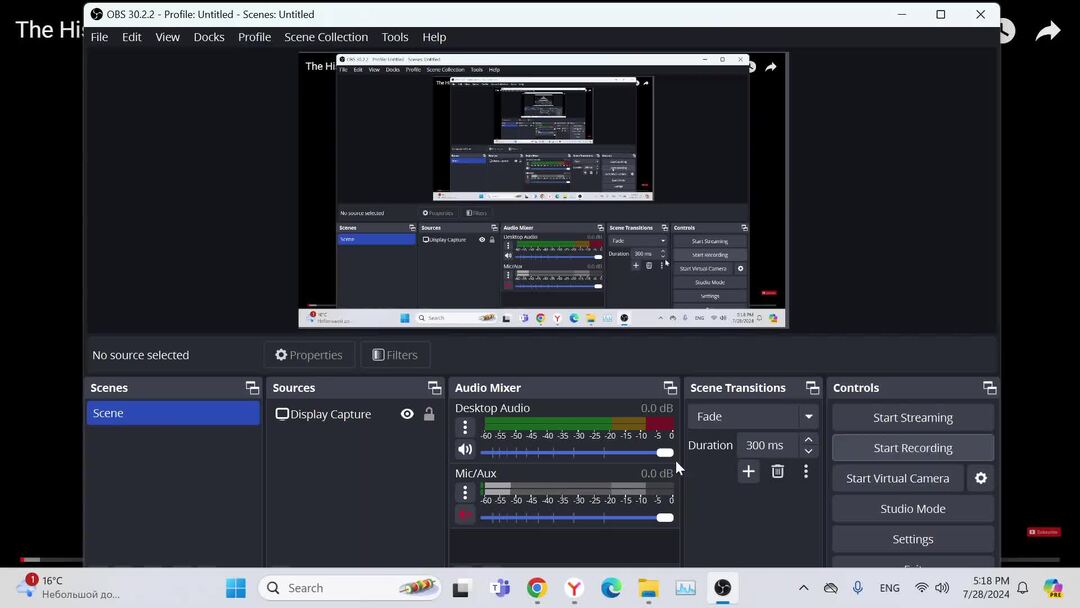The width and height of the screenshot is (1080, 608).
Task: Open OBS Studio taskbar icon
Action: tap(723, 588)
